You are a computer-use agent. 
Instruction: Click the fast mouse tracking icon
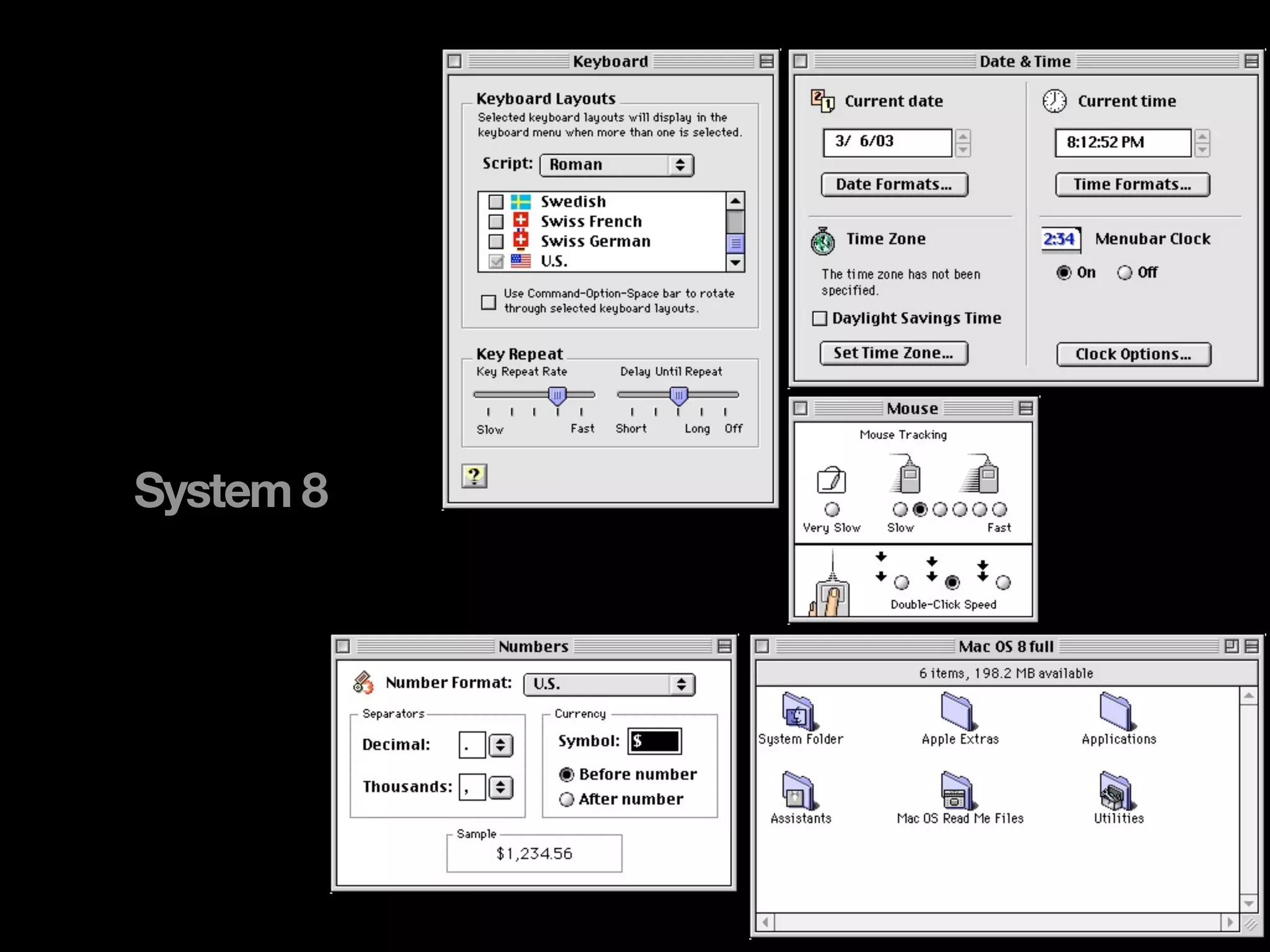point(980,474)
